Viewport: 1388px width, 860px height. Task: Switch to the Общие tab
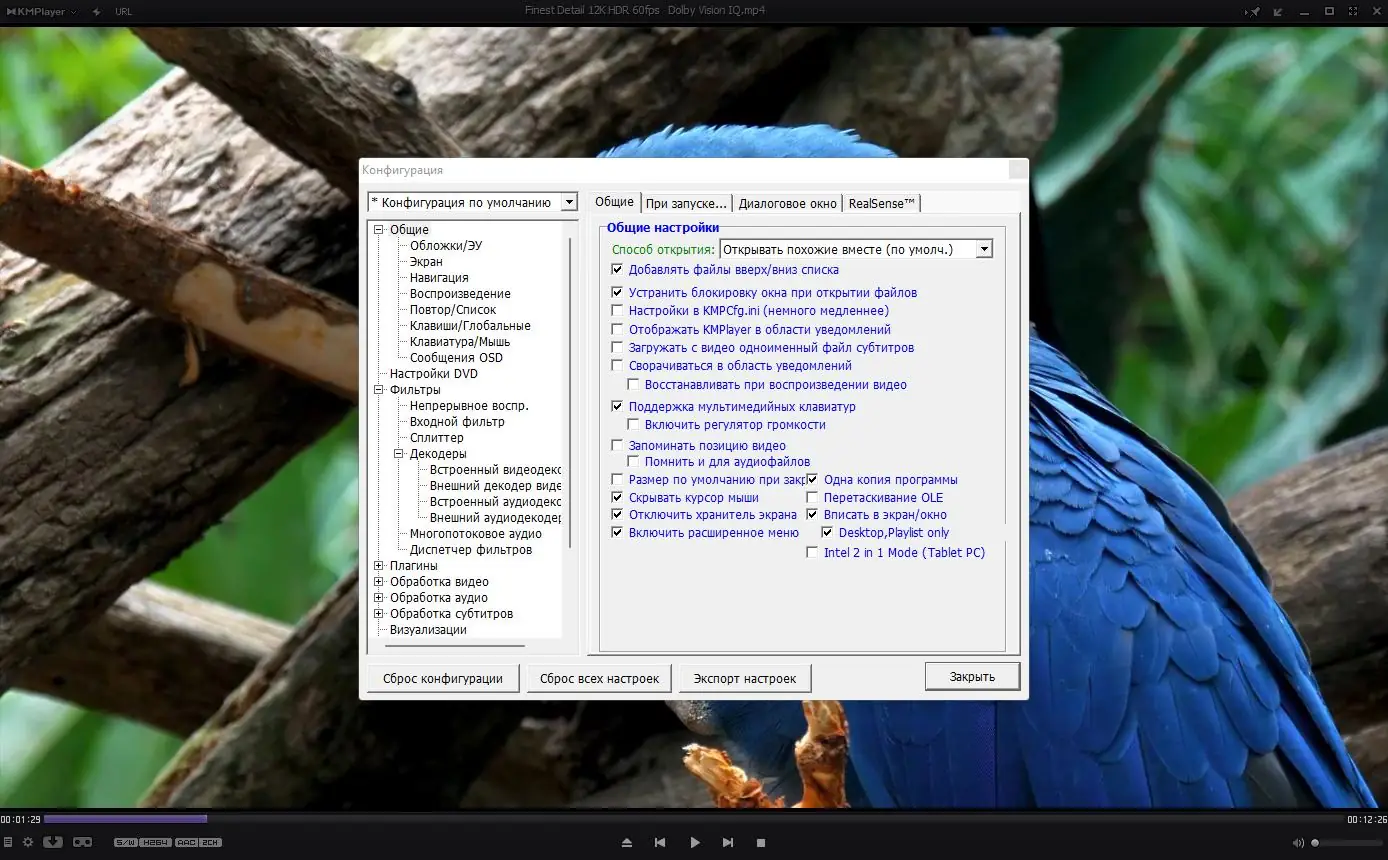[614, 202]
